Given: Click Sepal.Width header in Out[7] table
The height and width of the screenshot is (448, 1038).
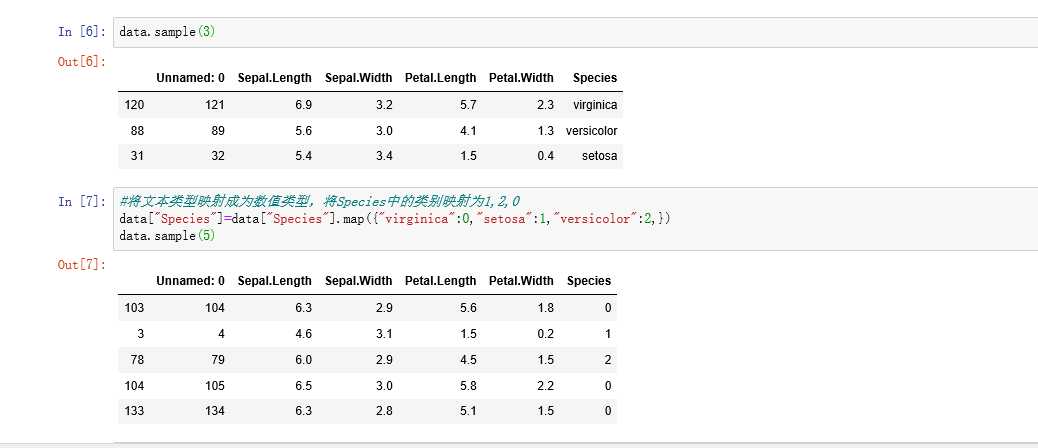Looking at the screenshot, I should coord(358,281).
